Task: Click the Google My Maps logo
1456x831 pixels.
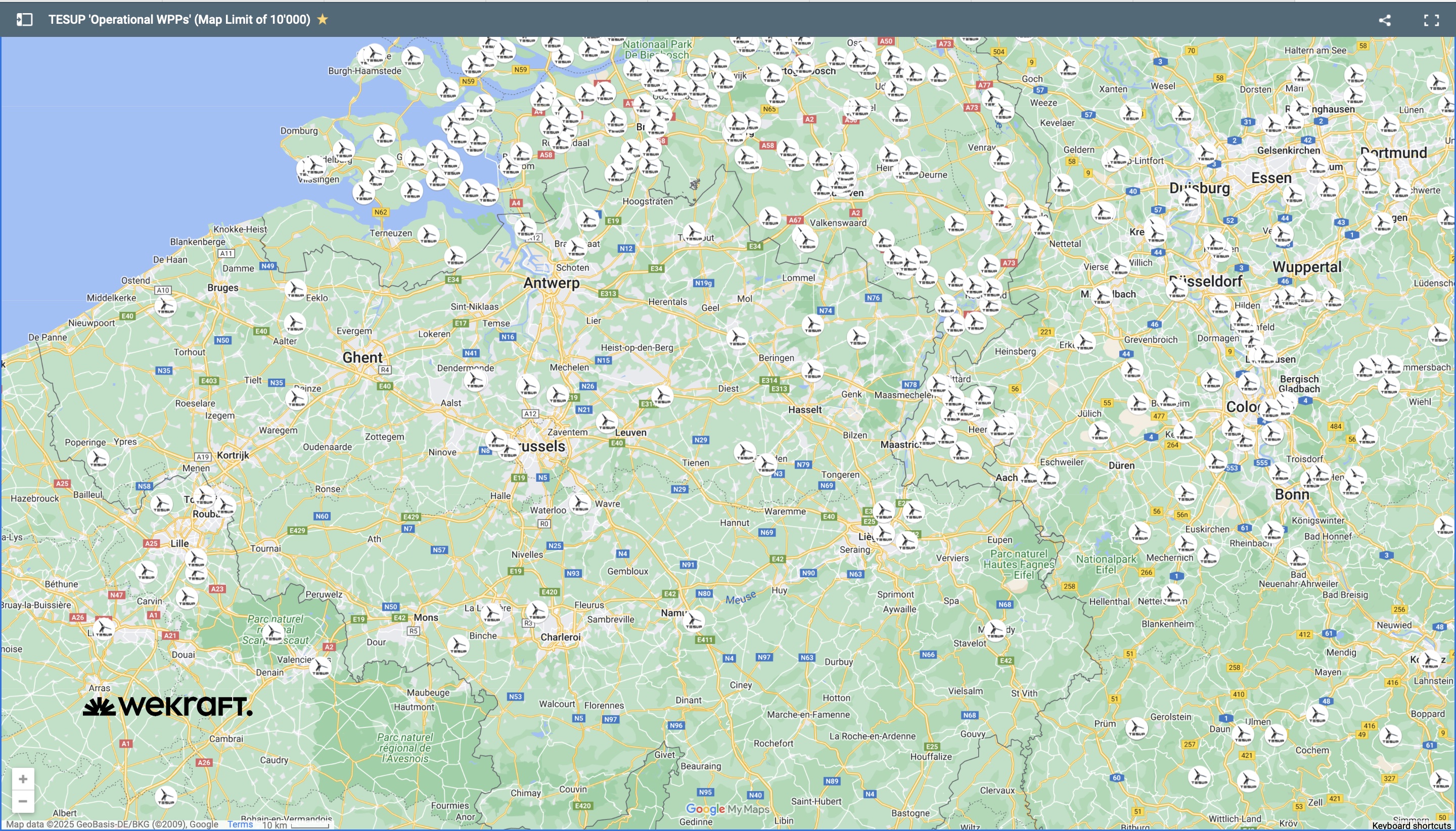Action: point(727,809)
